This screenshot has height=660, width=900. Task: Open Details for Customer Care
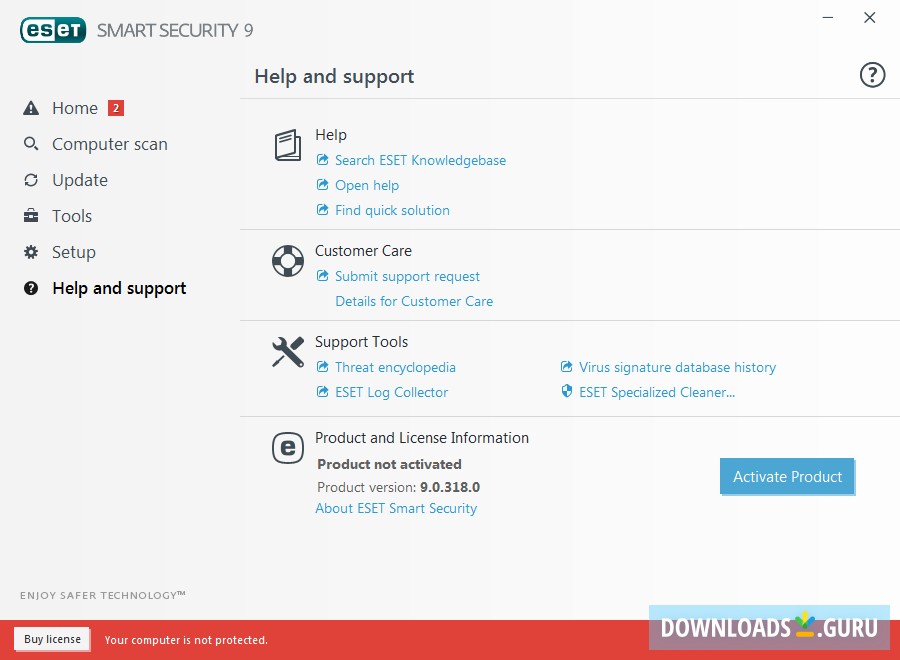coord(414,301)
